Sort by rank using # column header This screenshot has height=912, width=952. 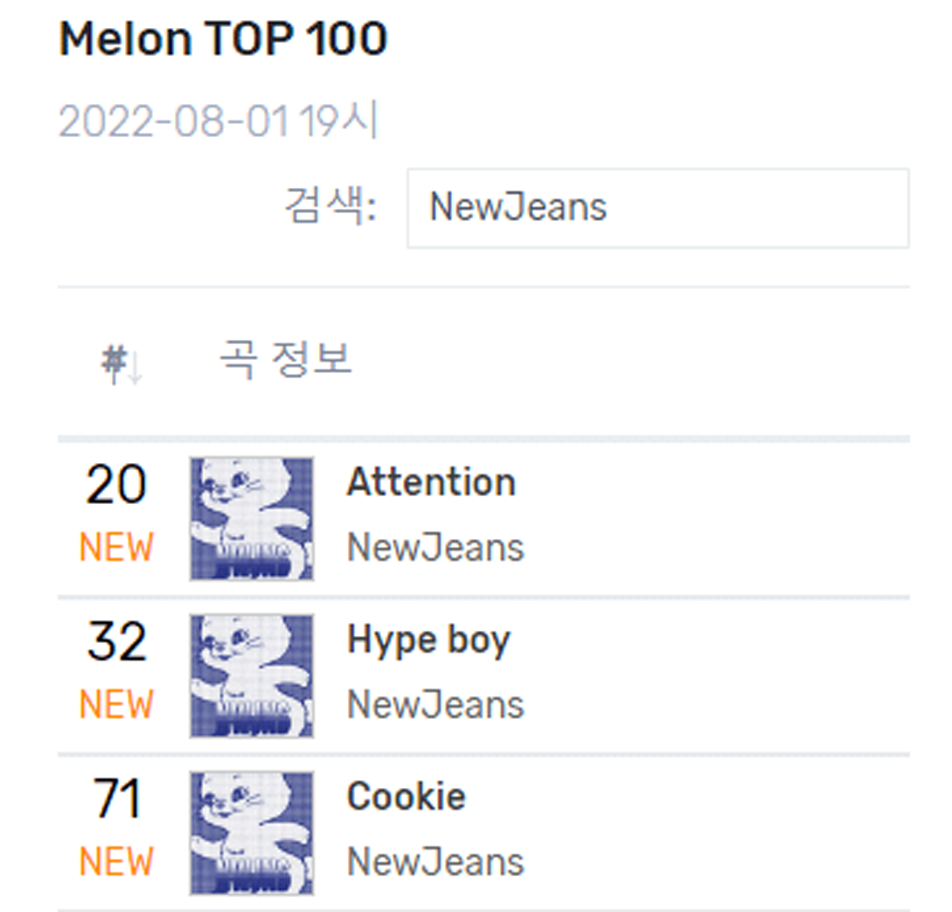tap(114, 362)
